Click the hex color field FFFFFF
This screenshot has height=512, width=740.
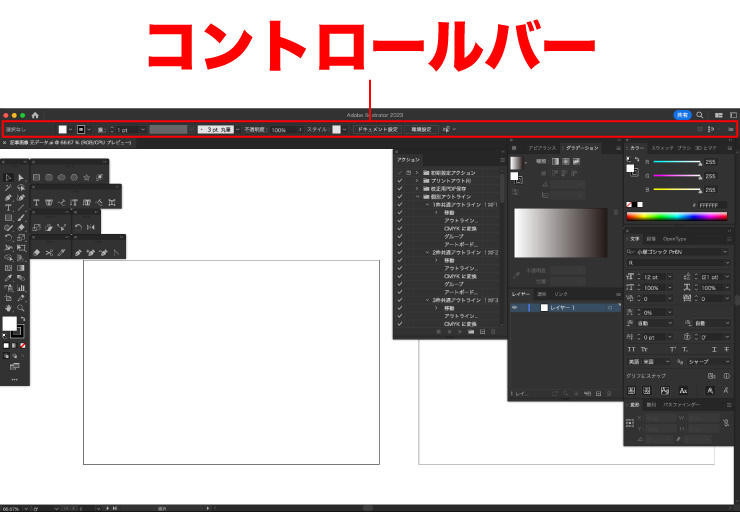[712, 205]
